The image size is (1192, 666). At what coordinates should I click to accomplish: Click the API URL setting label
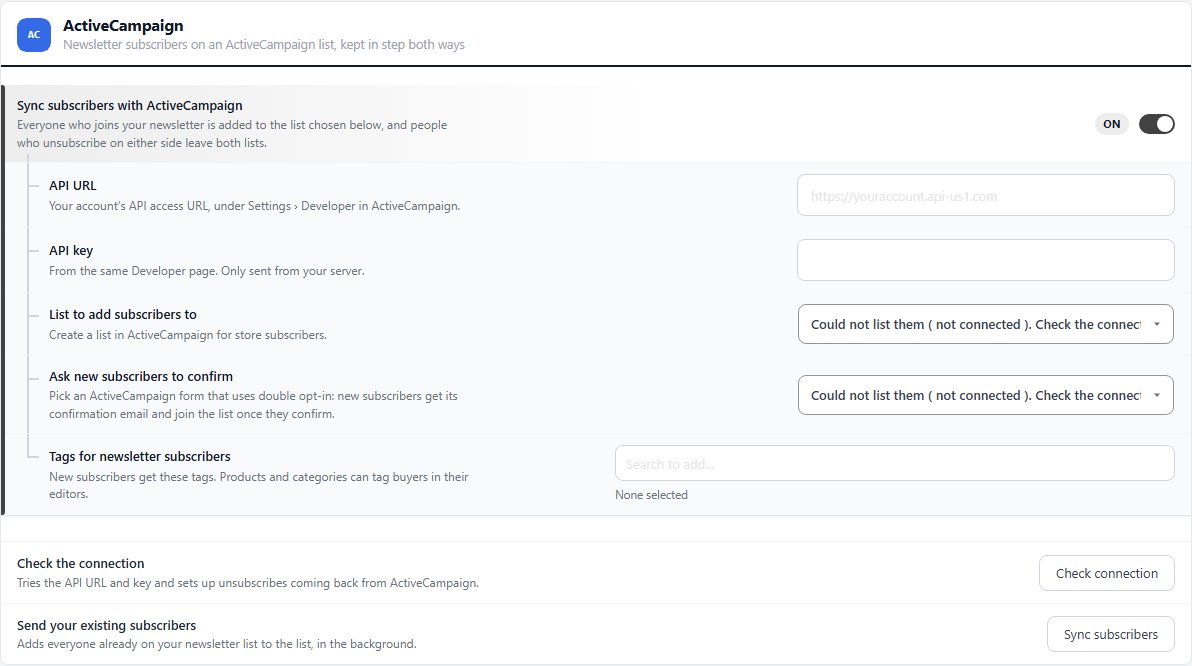(73, 186)
